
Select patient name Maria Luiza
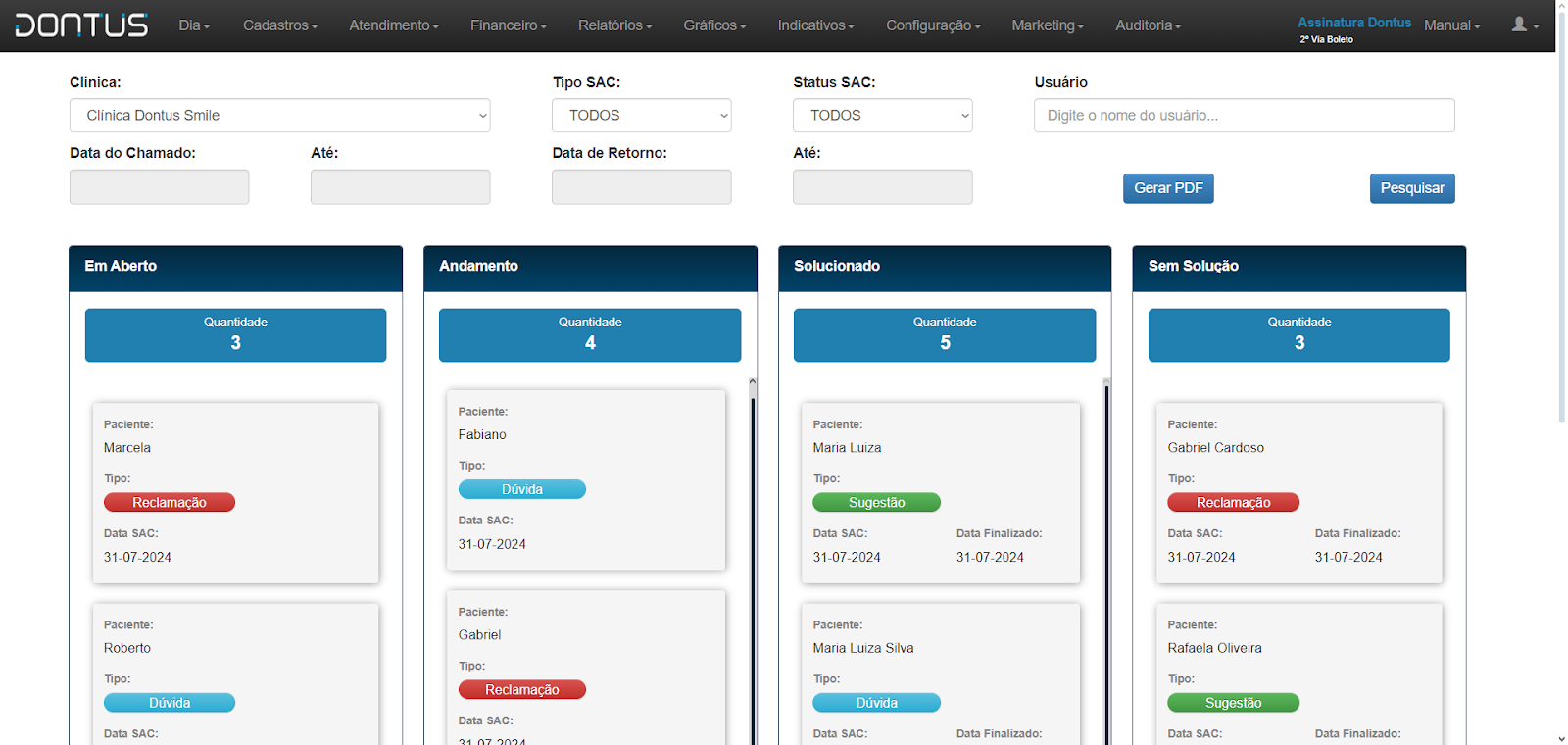pyautogui.click(x=847, y=448)
